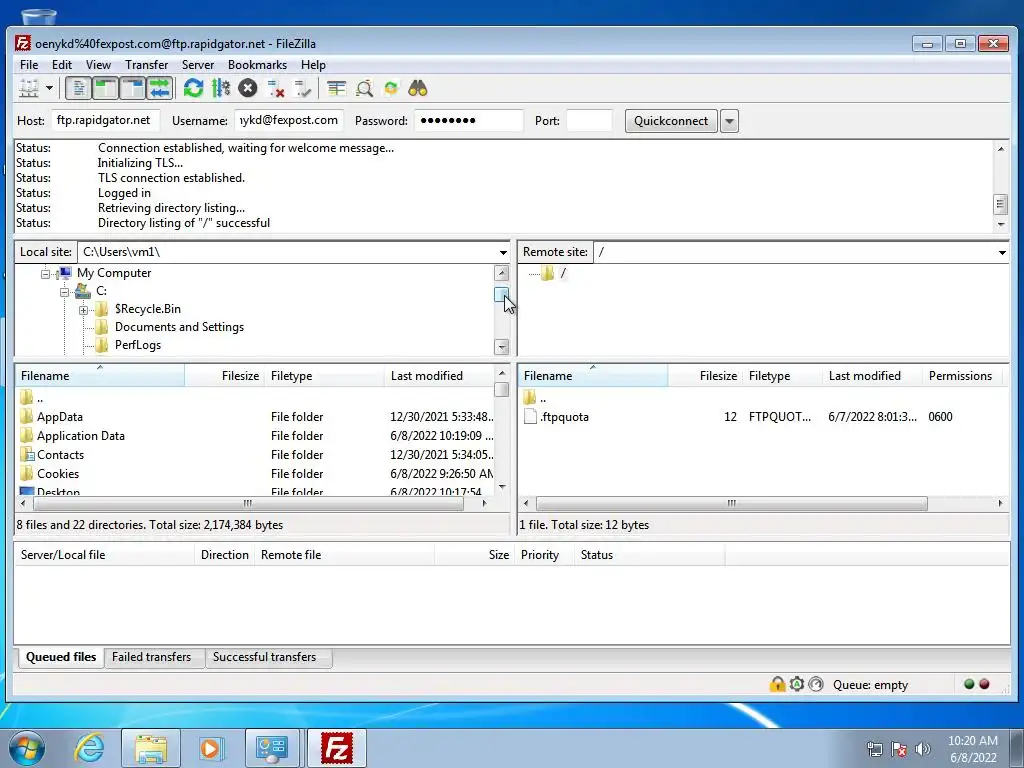Open the Transfer menu
The image size is (1024, 768).
click(146, 65)
